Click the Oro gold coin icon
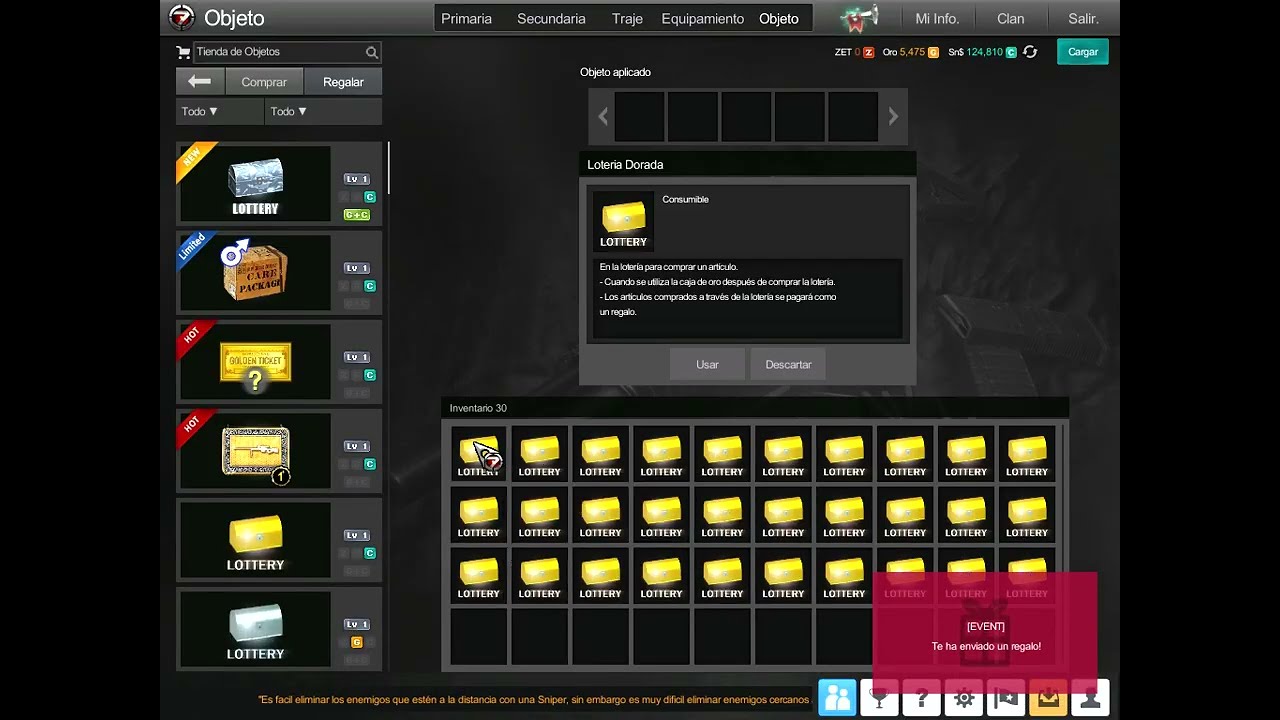 point(934,52)
